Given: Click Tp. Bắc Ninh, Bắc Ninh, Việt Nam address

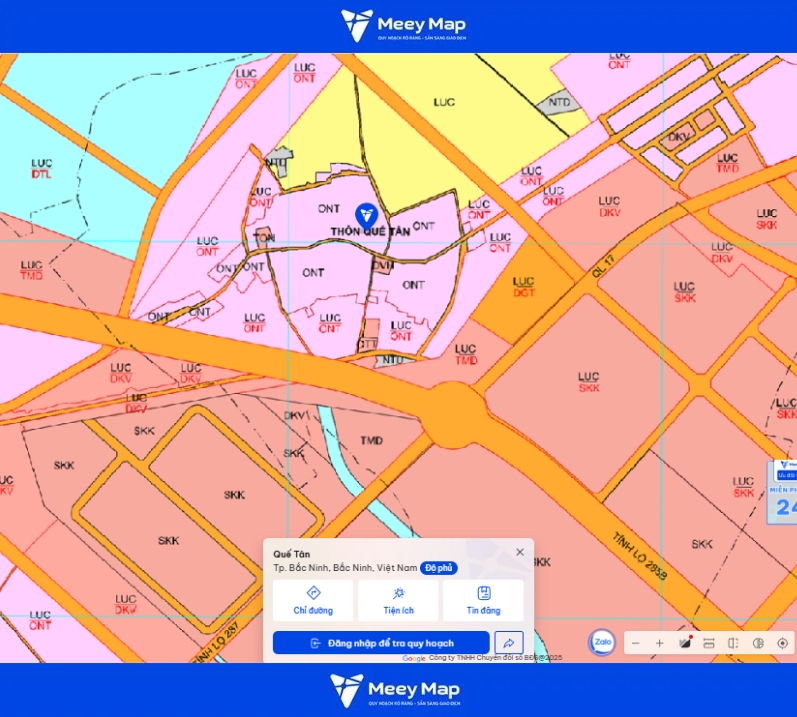Looking at the screenshot, I should [x=346, y=568].
